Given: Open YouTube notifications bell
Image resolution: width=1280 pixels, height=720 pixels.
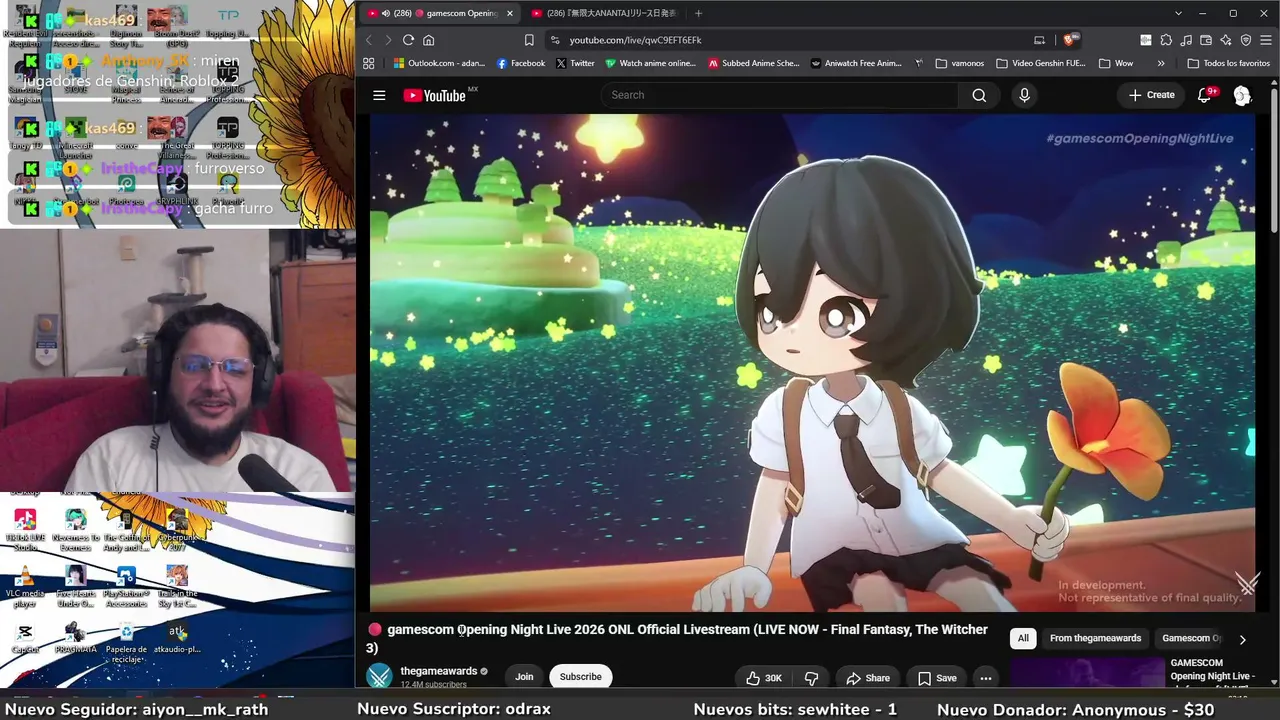Looking at the screenshot, I should [1205, 95].
